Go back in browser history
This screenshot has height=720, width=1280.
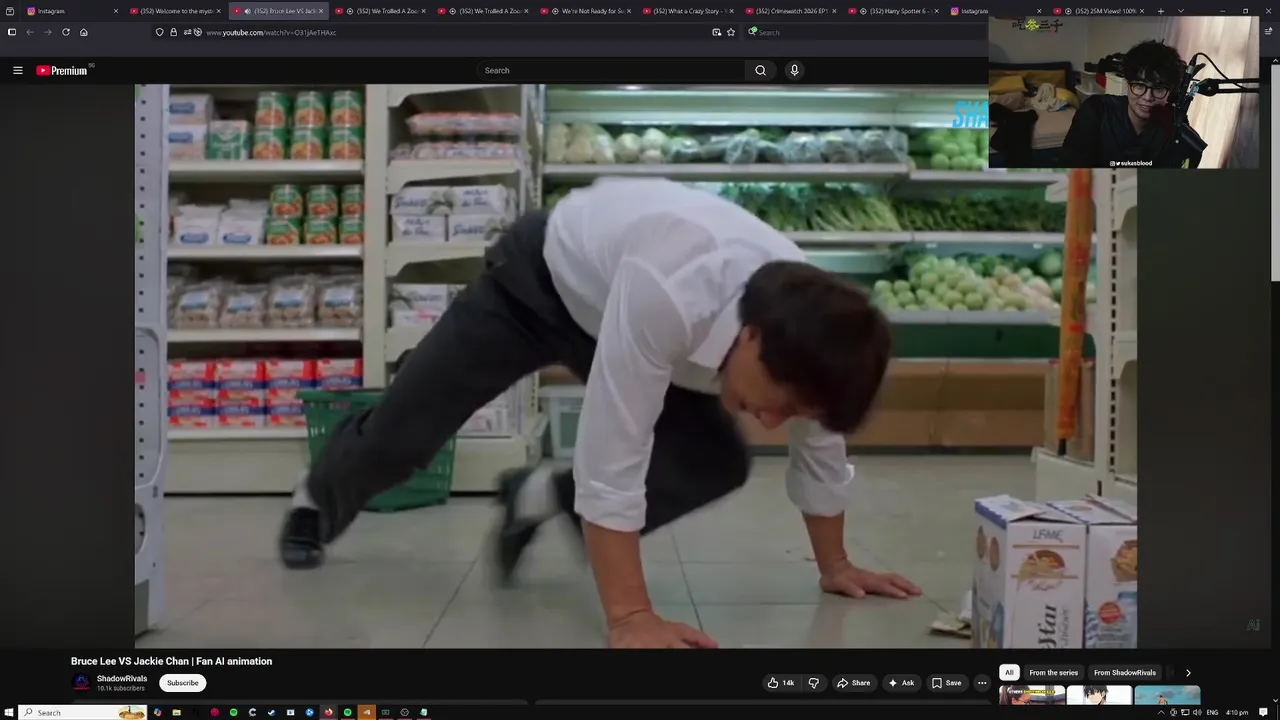coord(30,32)
